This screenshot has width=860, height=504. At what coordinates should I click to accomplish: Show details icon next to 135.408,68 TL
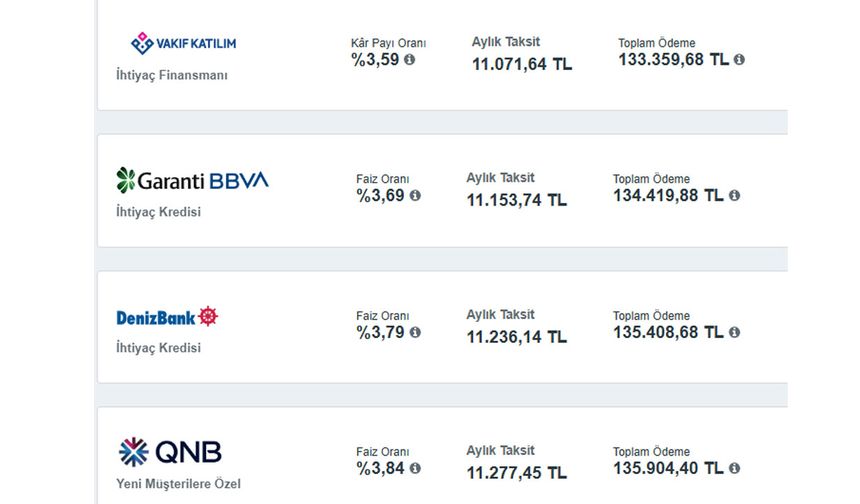734,332
